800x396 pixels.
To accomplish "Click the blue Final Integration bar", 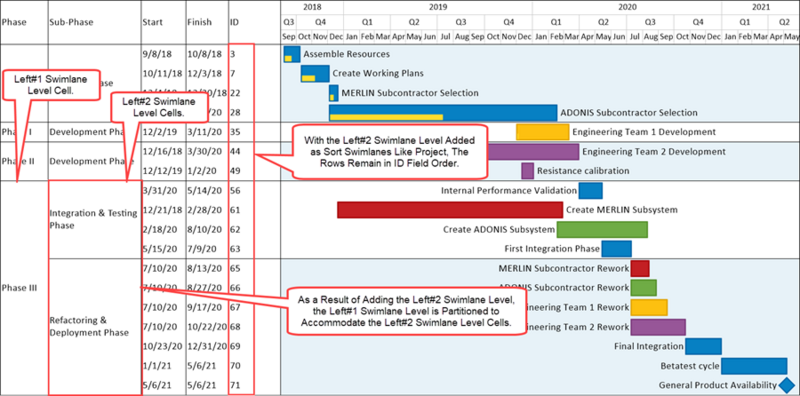I will click(x=703, y=346).
